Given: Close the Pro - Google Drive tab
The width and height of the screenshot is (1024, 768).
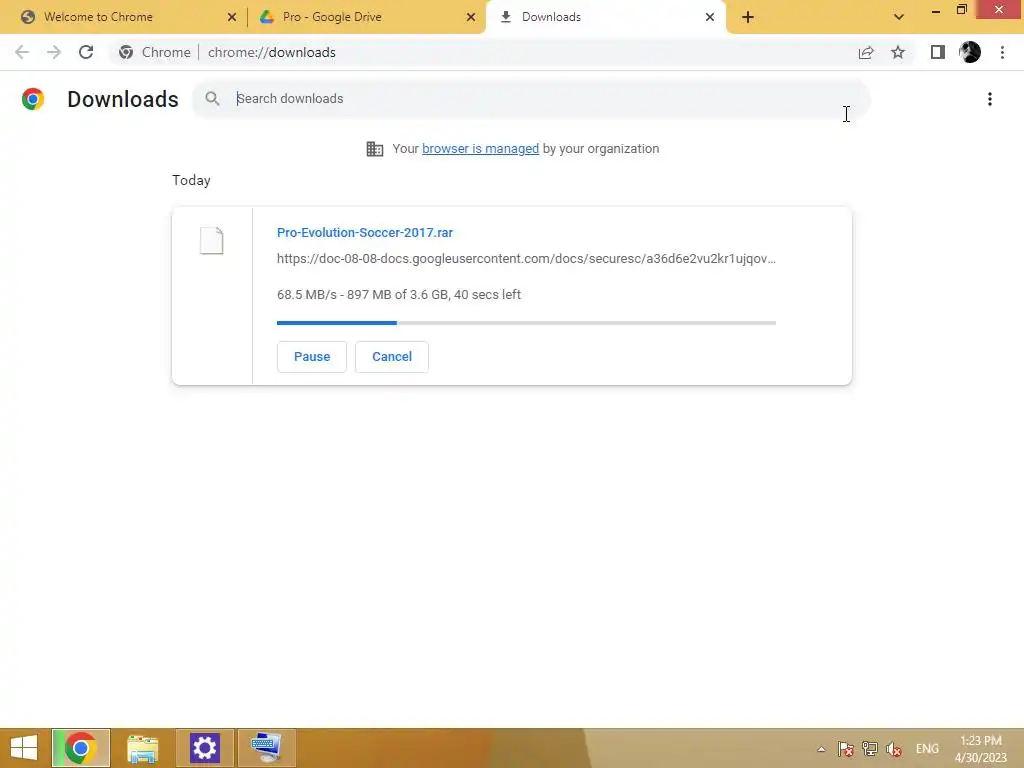Looking at the screenshot, I should click(471, 17).
